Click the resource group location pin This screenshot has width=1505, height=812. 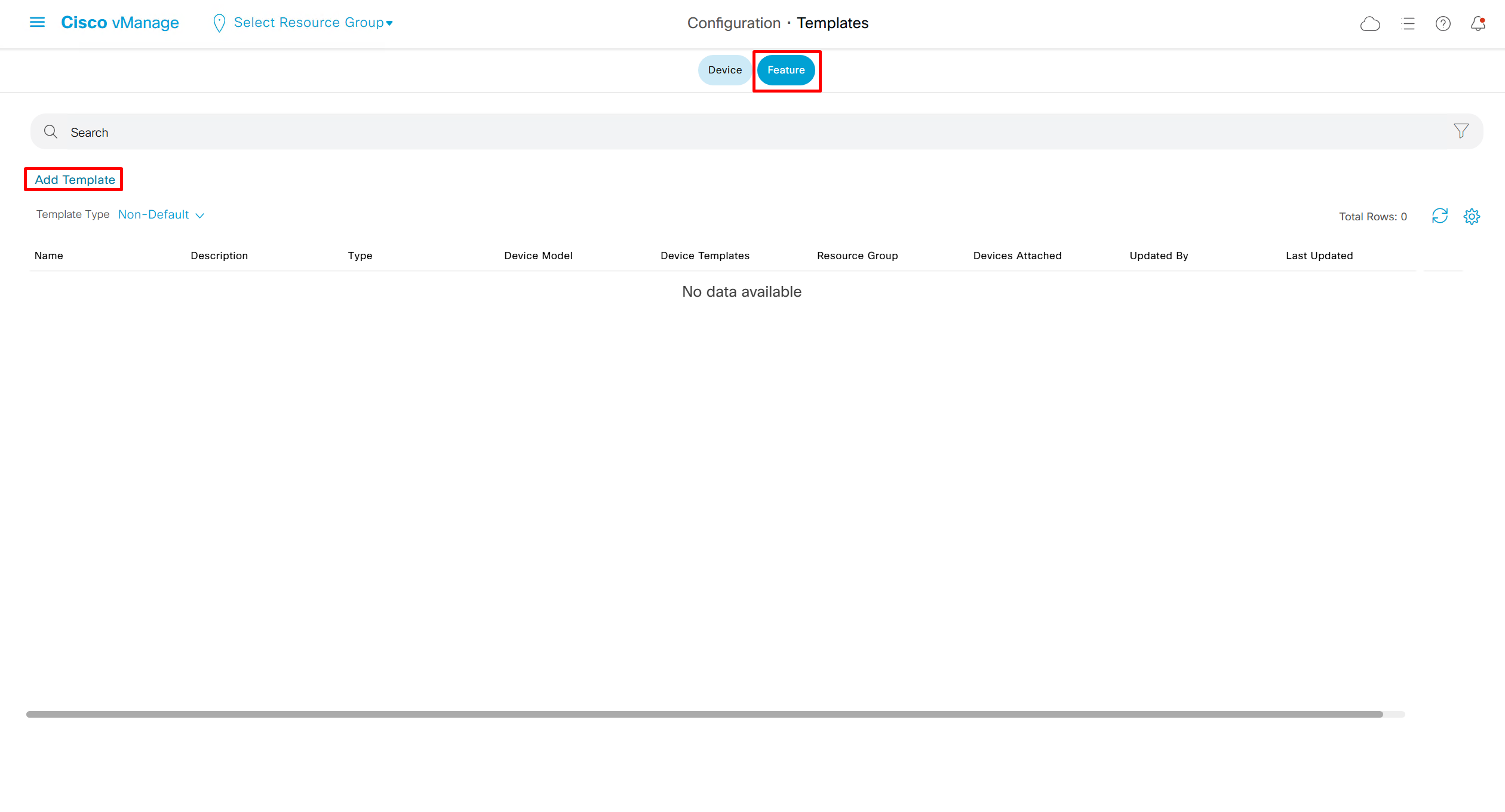click(219, 23)
